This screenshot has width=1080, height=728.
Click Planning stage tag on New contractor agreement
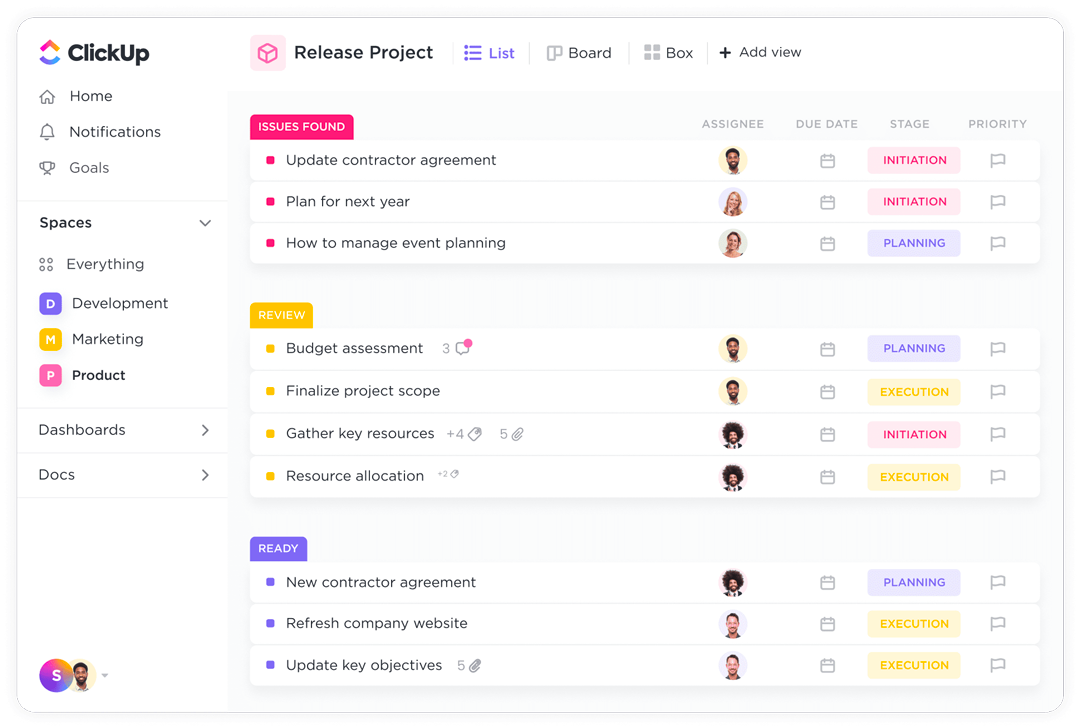914,582
